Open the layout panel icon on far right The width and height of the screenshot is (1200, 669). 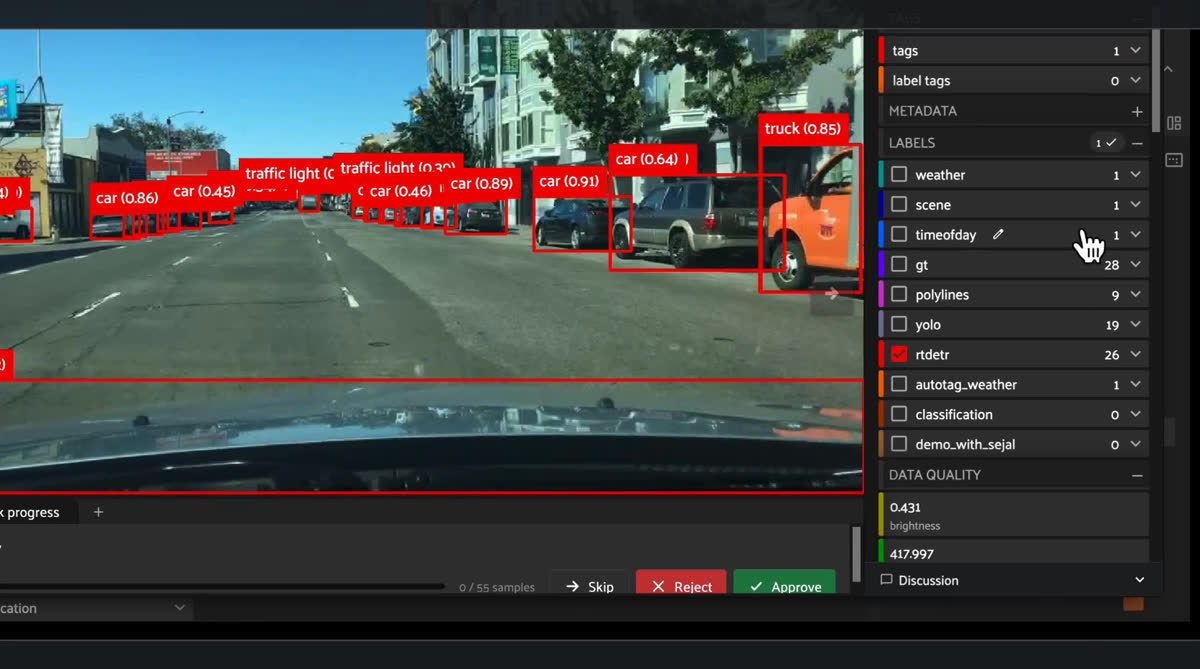pyautogui.click(x=1174, y=123)
